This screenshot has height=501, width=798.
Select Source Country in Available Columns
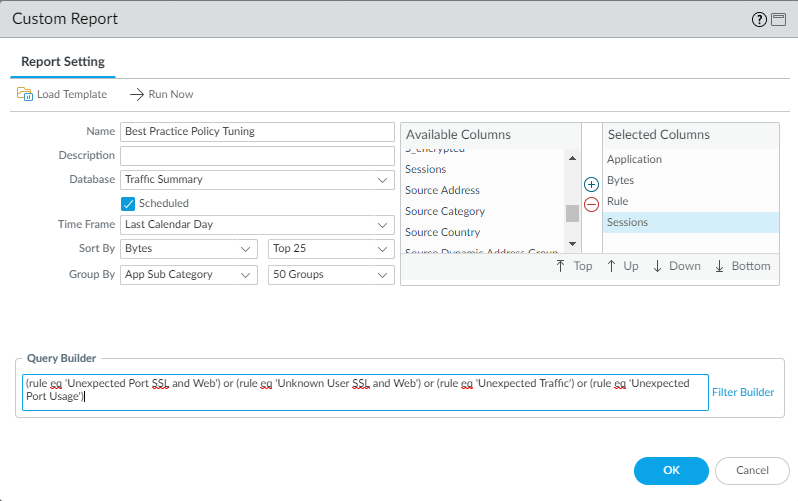[442, 232]
